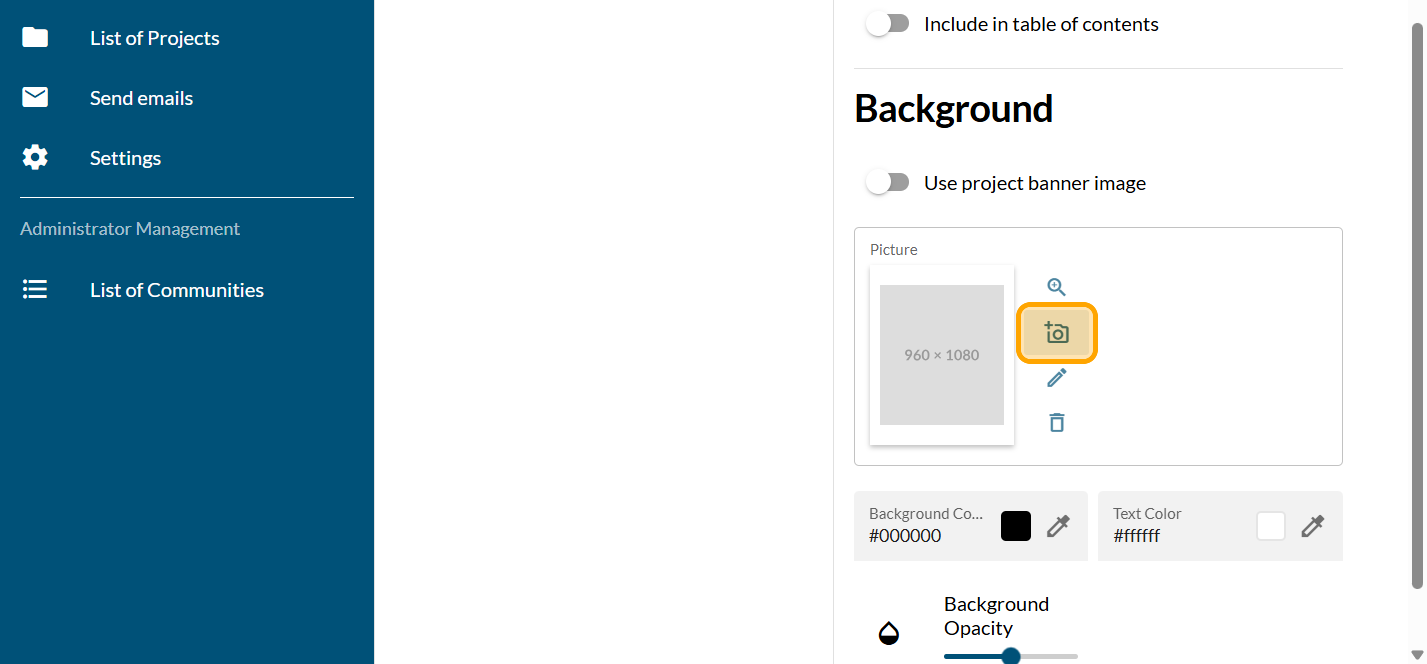Image resolution: width=1427 pixels, height=664 pixels.
Task: Click the white Text Color swatch
Action: (x=1271, y=526)
